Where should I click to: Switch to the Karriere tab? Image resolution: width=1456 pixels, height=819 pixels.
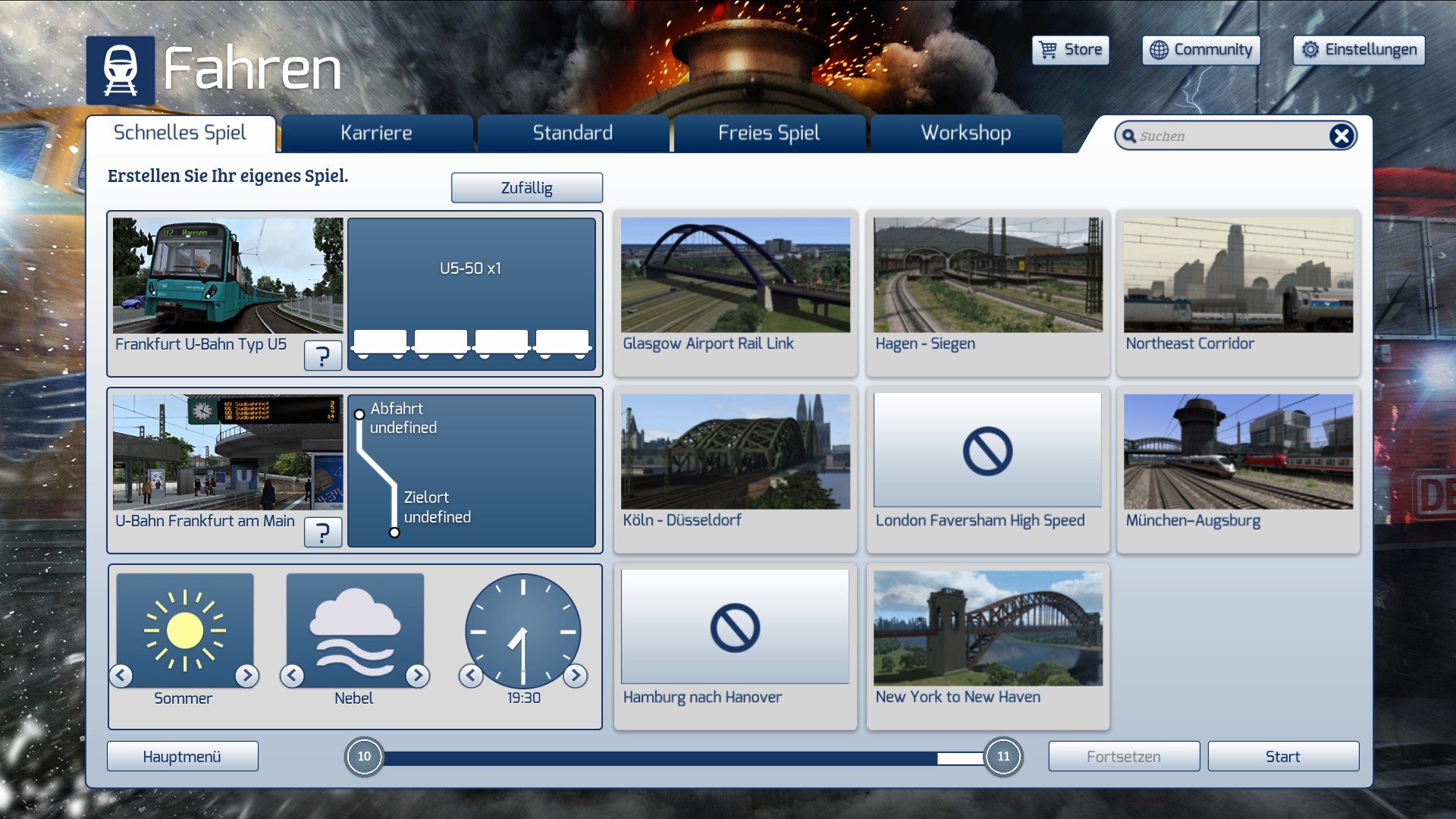[x=376, y=133]
